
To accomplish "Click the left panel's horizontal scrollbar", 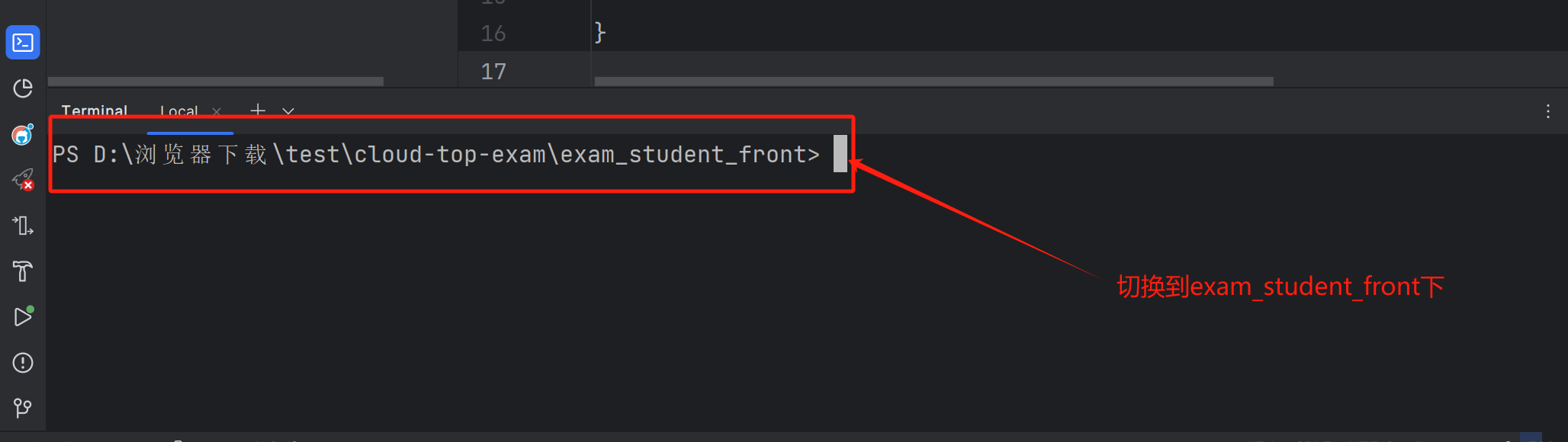I will point(215,82).
